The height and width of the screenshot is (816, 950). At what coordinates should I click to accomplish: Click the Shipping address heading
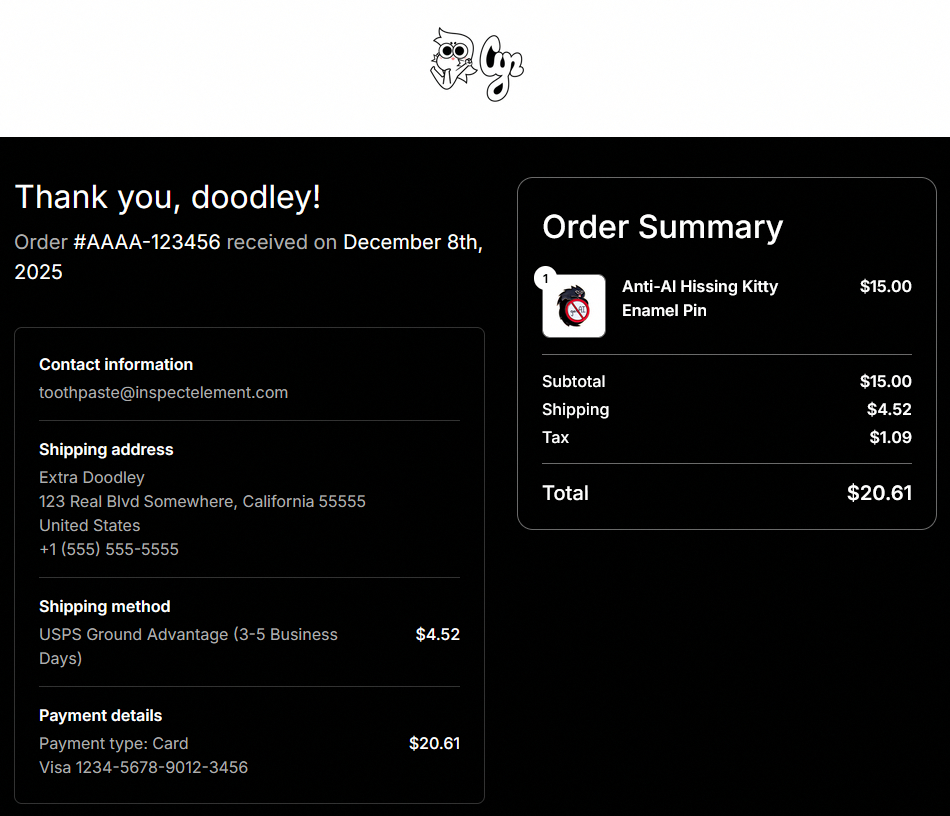point(106,450)
